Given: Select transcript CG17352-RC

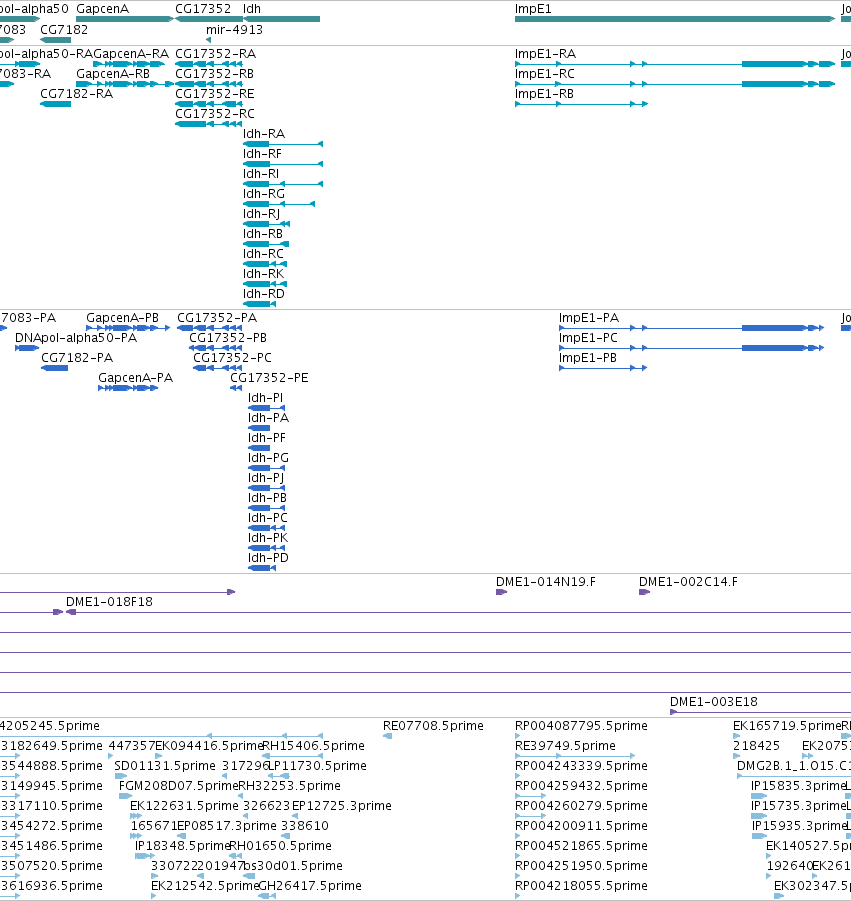Looking at the screenshot, I should [x=214, y=114].
